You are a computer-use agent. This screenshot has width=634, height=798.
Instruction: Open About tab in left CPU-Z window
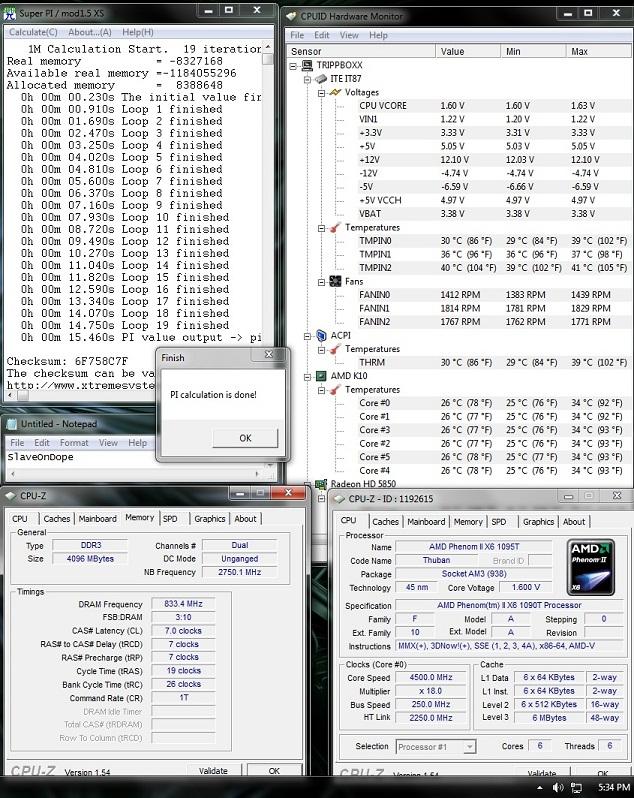(245, 519)
